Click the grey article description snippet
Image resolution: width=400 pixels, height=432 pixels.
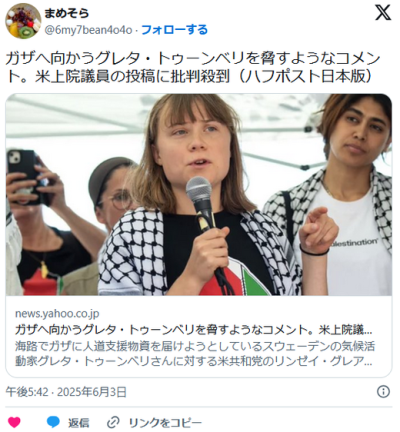click(x=195, y=354)
